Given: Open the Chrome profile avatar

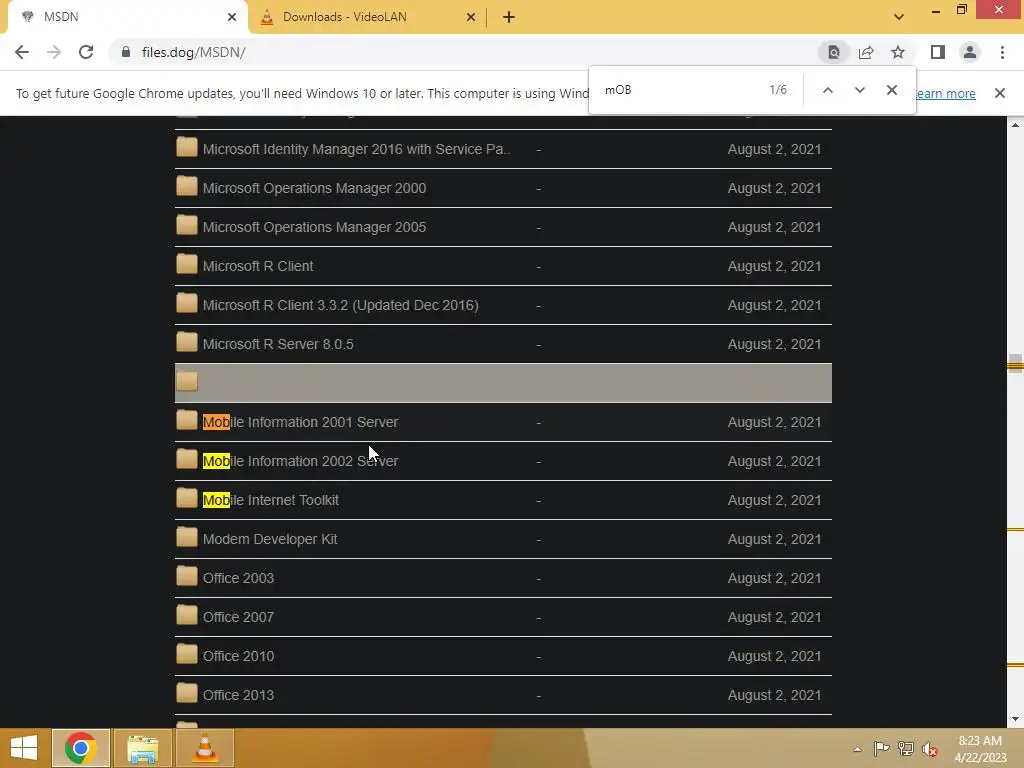Looking at the screenshot, I should 970,52.
